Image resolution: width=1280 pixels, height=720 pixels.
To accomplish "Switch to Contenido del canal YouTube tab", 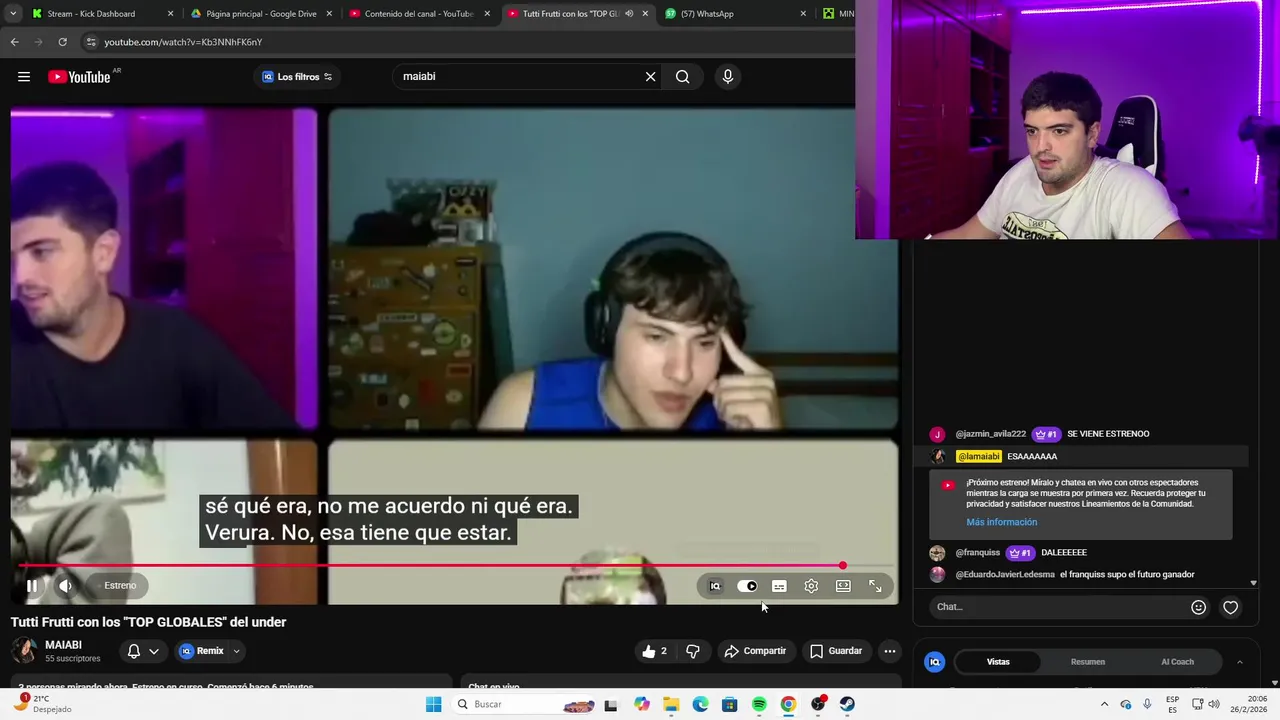I will click(x=418, y=14).
